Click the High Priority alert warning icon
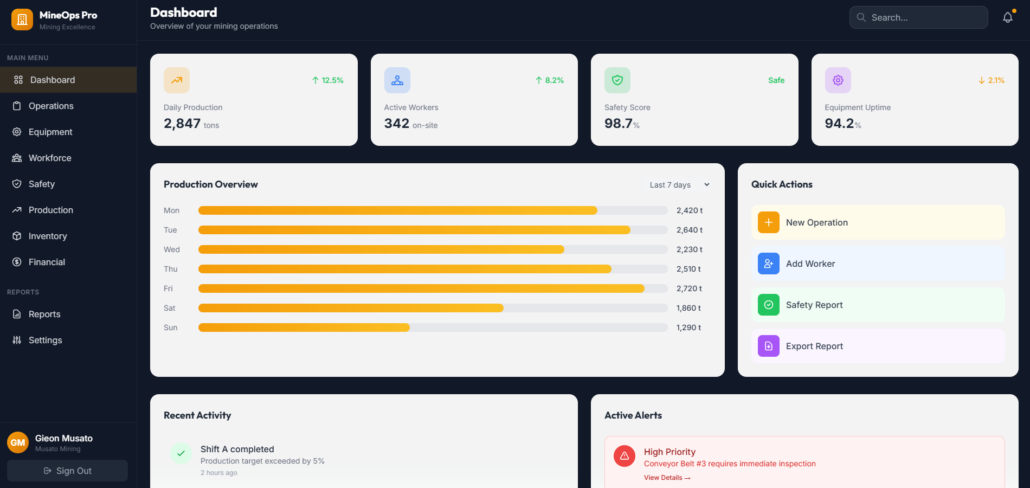Viewport: 1030px width, 488px height. pos(624,456)
